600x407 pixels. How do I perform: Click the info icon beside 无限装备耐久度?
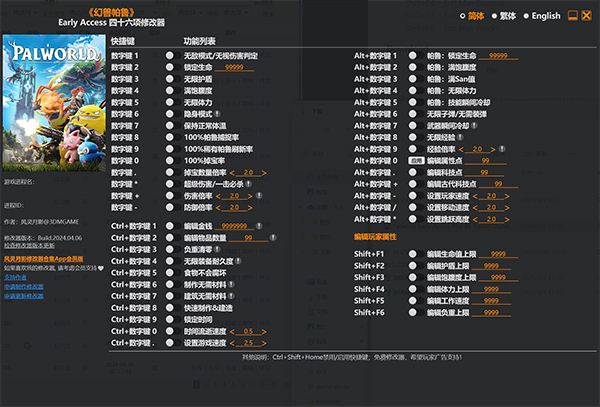(238, 261)
